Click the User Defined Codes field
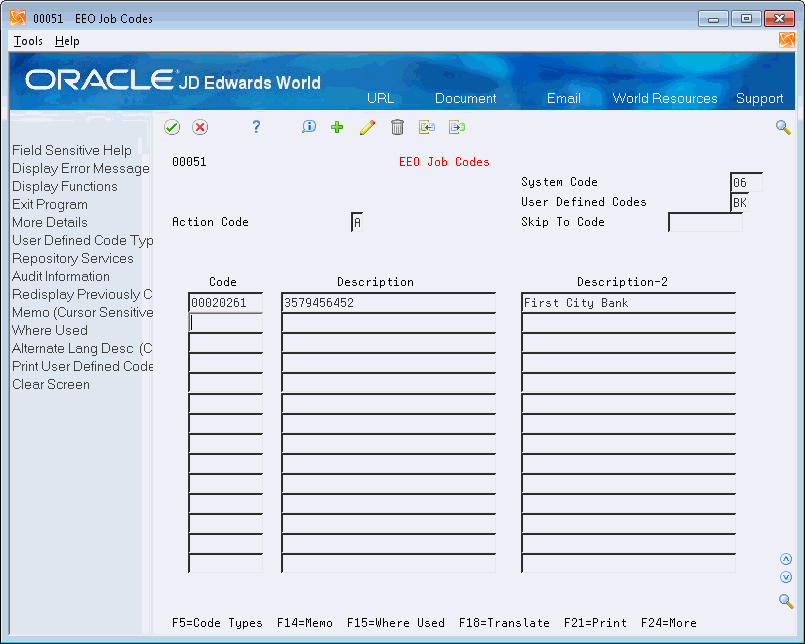Viewport: 805px width, 644px height. tap(739, 202)
